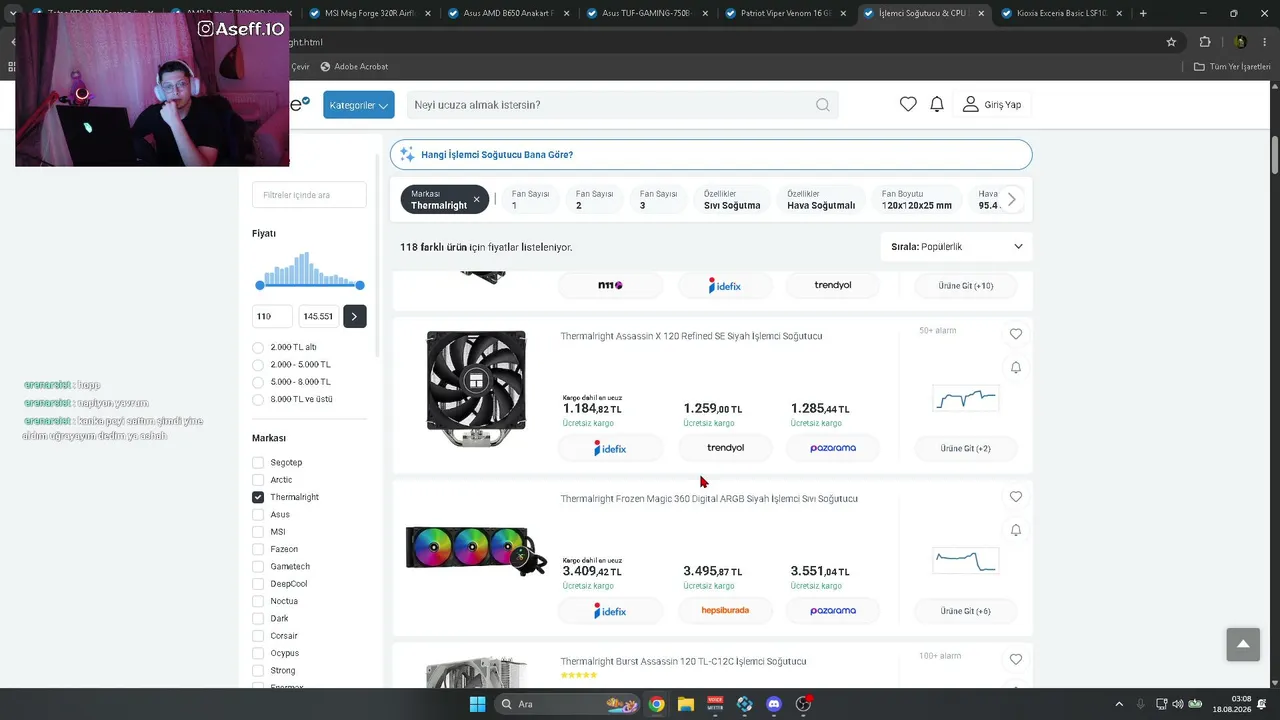Viewport: 1280px width, 720px height.
Task: Open File Explorer from the taskbar
Action: (685, 704)
